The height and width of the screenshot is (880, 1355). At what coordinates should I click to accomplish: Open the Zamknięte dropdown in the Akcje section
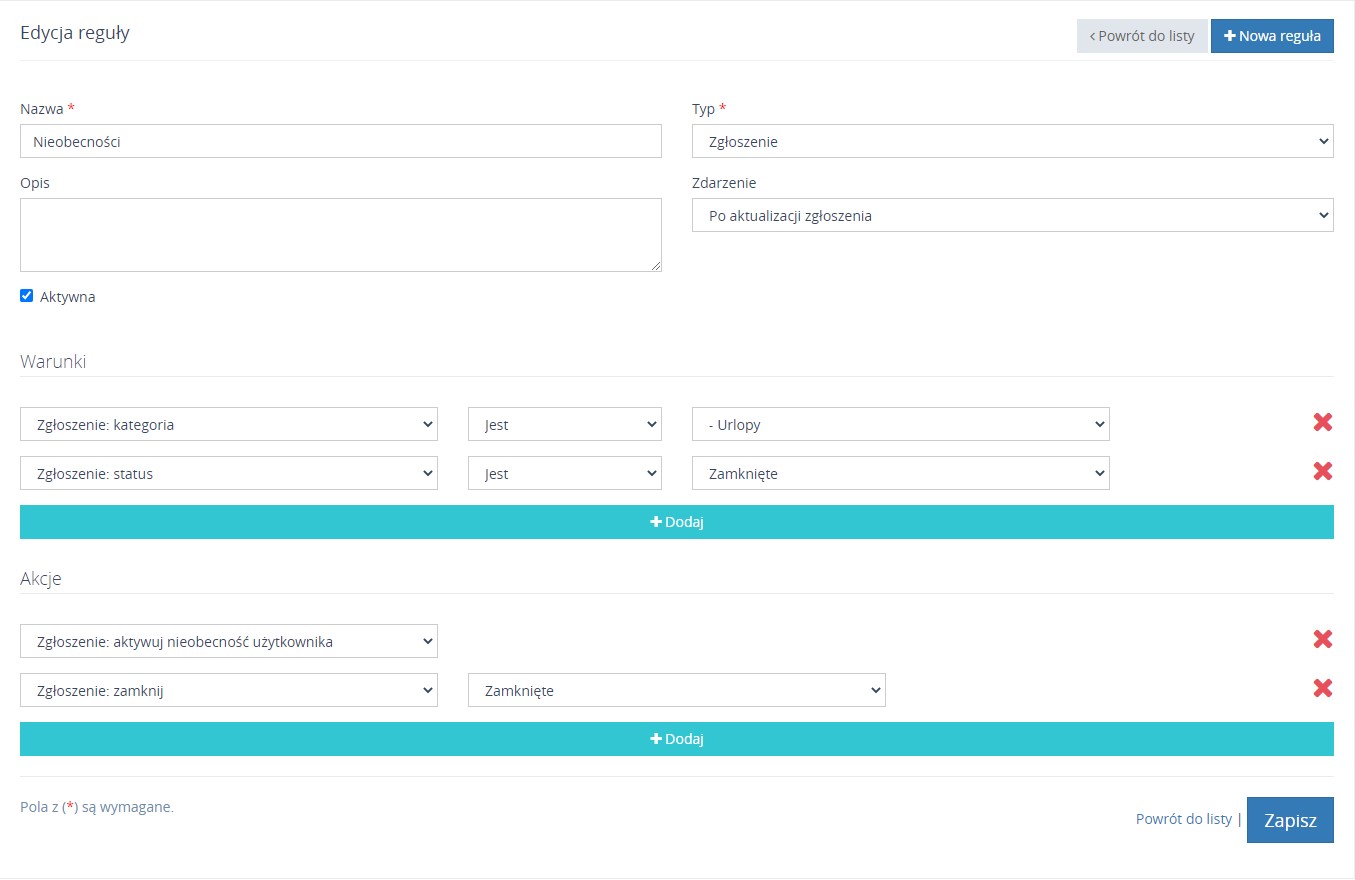(676, 691)
